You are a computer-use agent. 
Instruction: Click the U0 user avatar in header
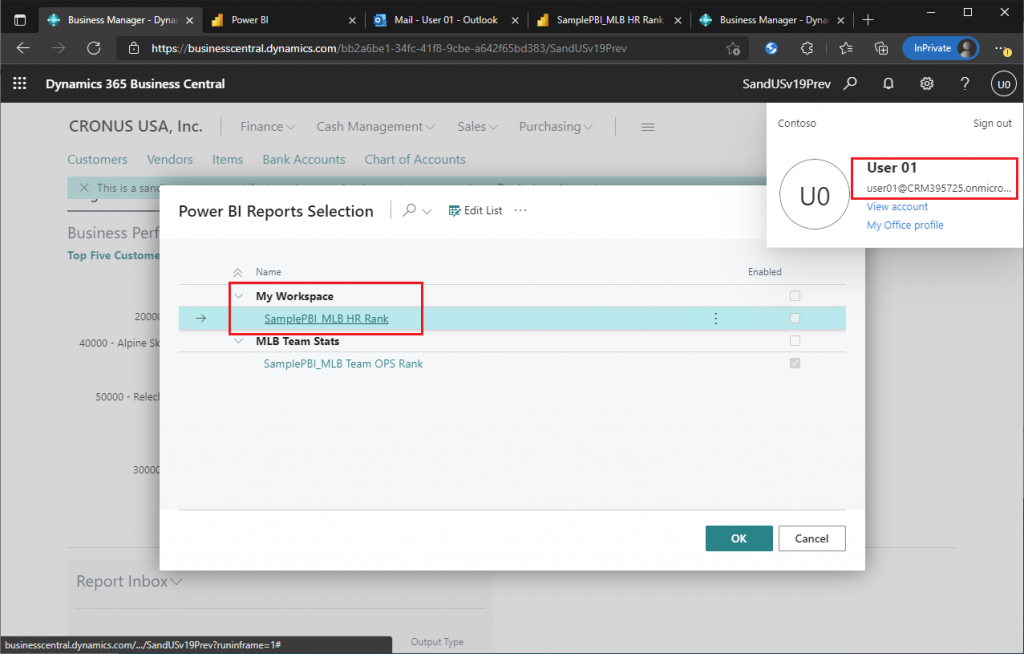[x=1004, y=84]
